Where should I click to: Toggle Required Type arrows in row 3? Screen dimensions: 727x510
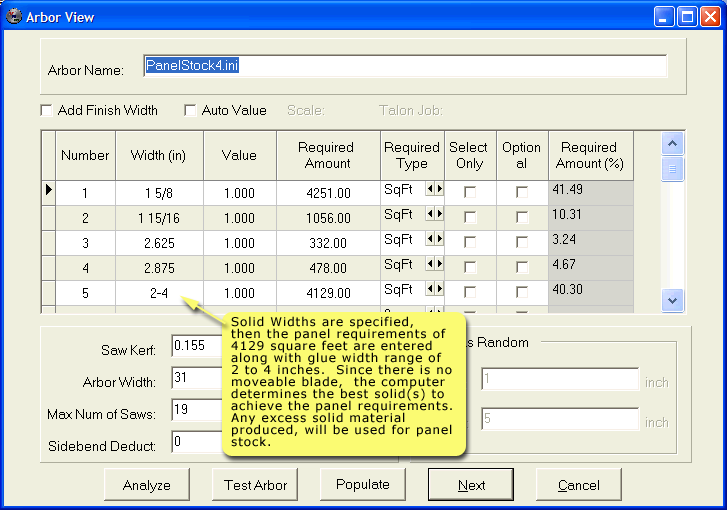[x=434, y=240]
